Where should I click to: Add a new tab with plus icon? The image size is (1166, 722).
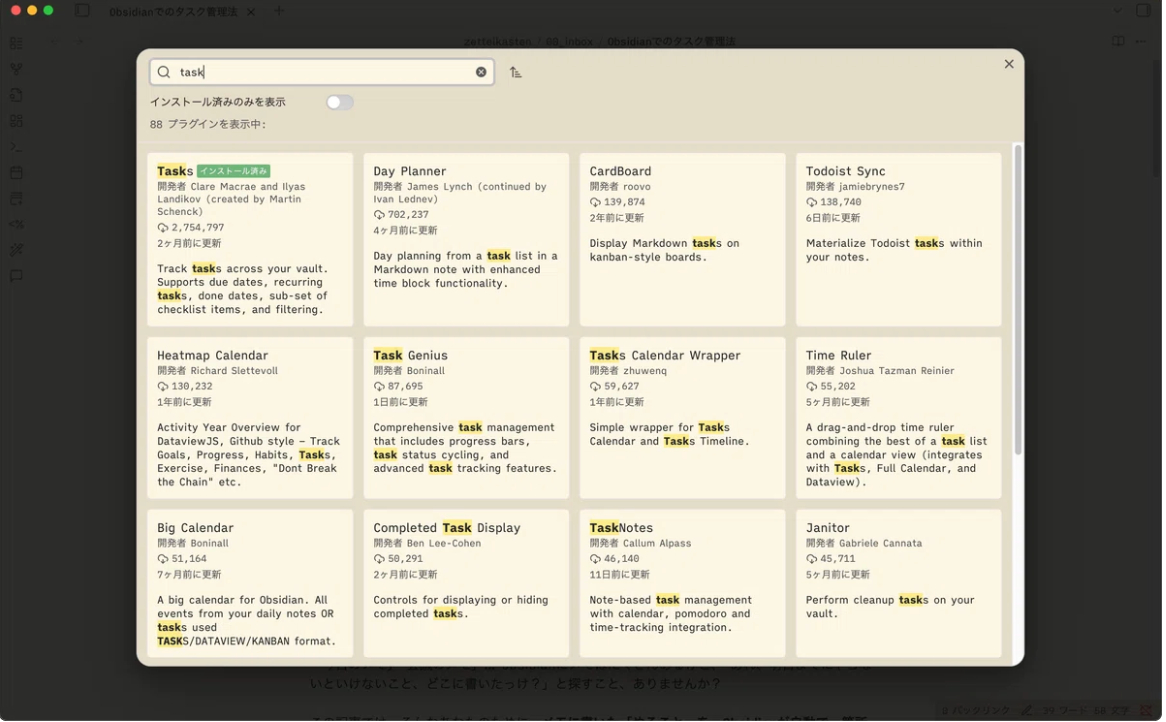click(279, 10)
